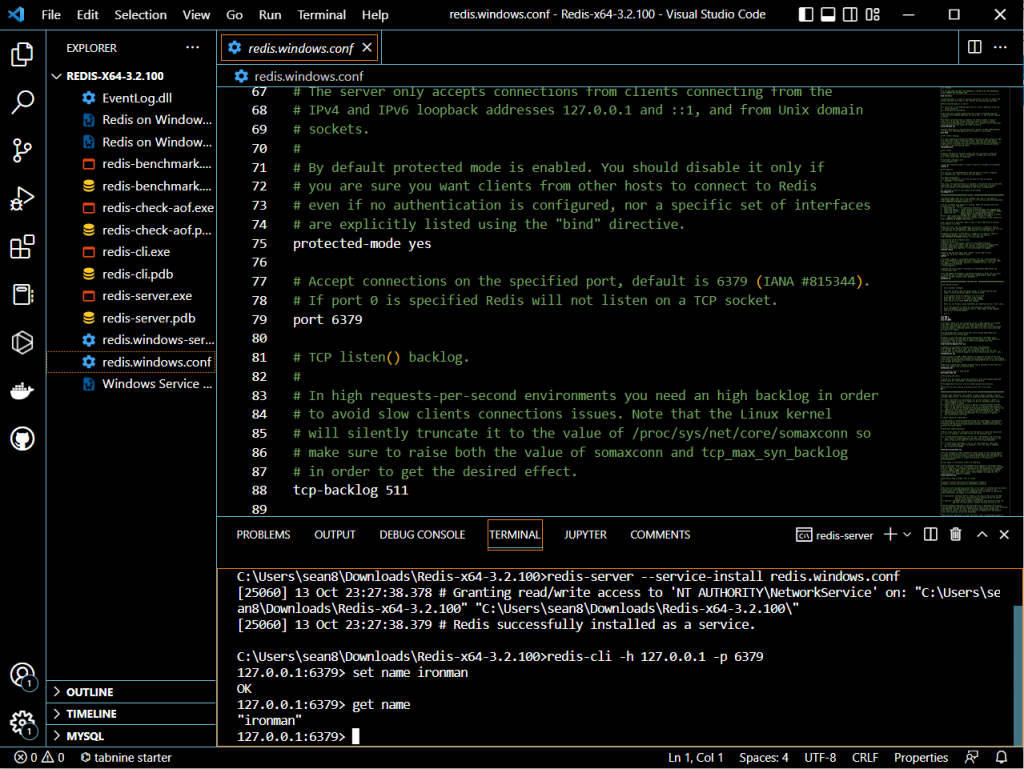Screen dimensions: 1024x769
Task: Toggle Primary Side Bar layout icon
Action: point(806,14)
